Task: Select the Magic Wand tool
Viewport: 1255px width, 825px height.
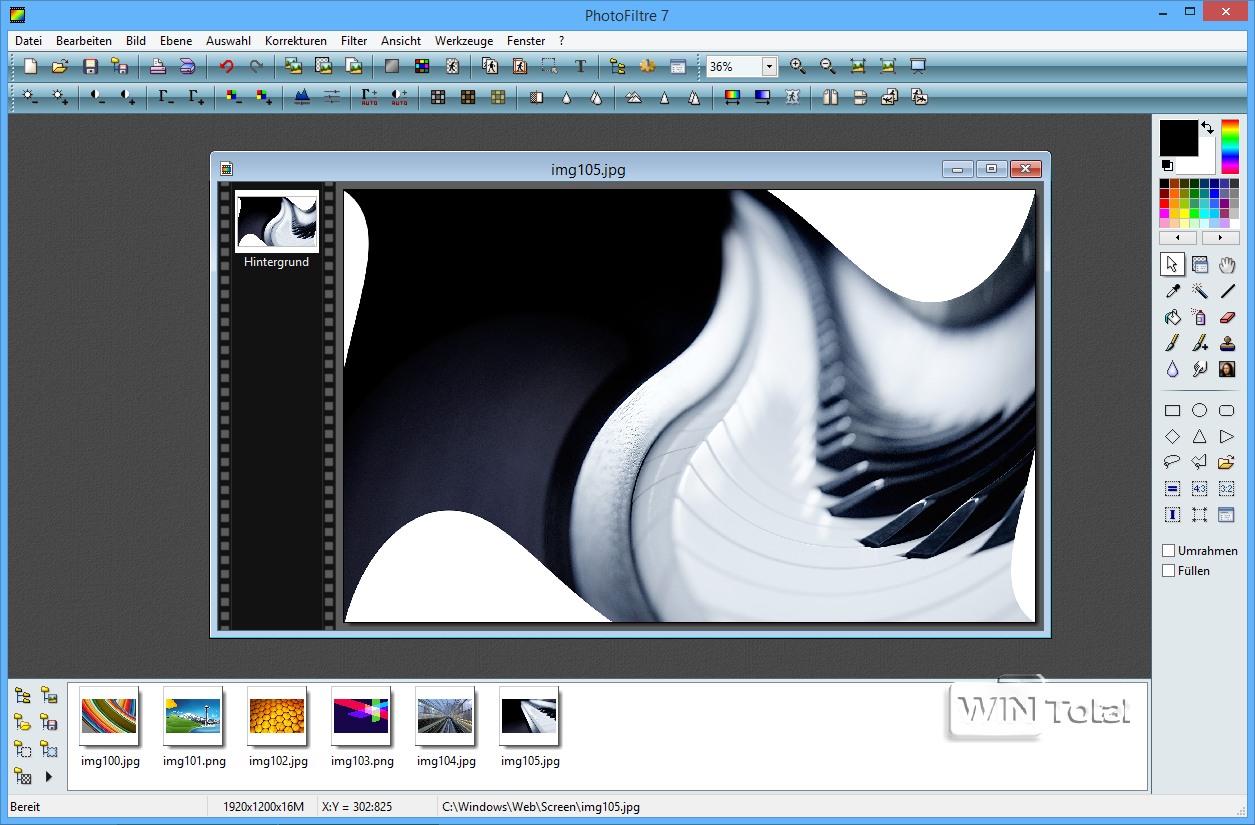Action: [x=1200, y=291]
